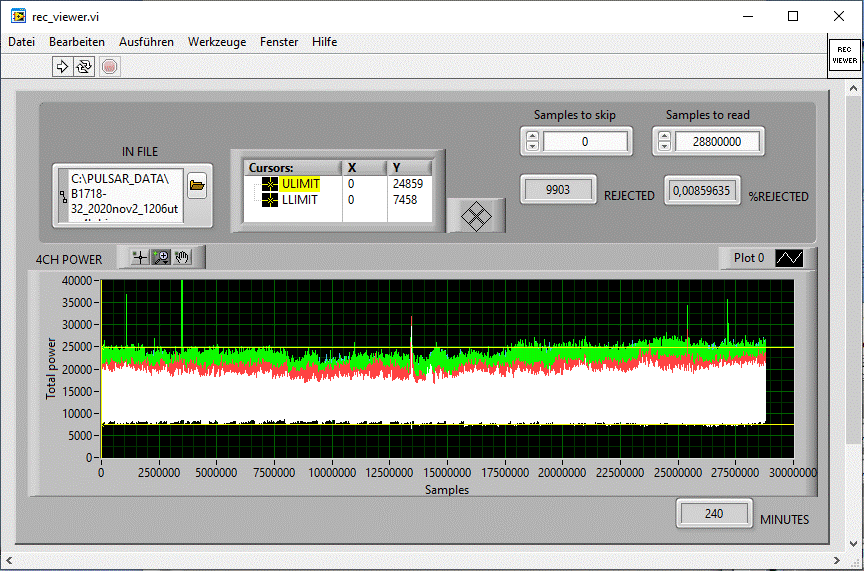Click the Plot 0 legend label

(x=749, y=258)
